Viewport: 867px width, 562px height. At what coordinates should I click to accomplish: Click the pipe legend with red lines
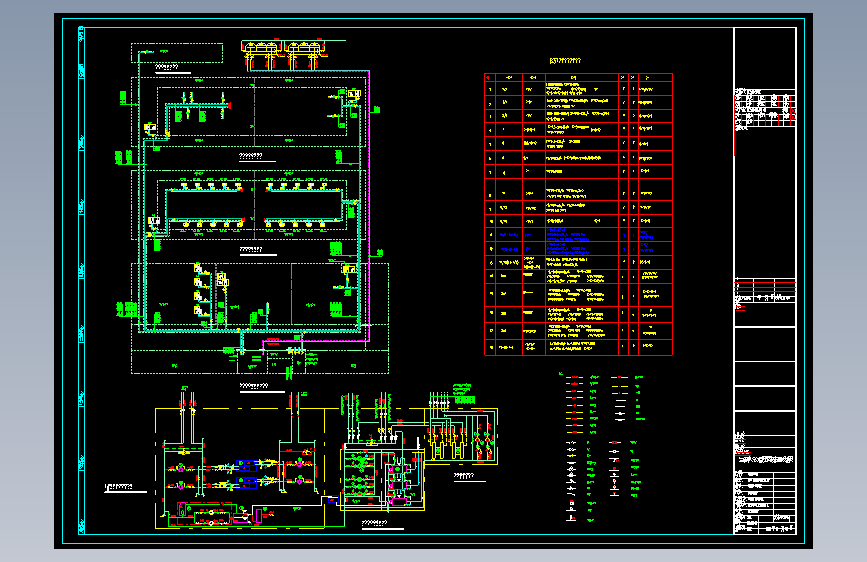582,404
